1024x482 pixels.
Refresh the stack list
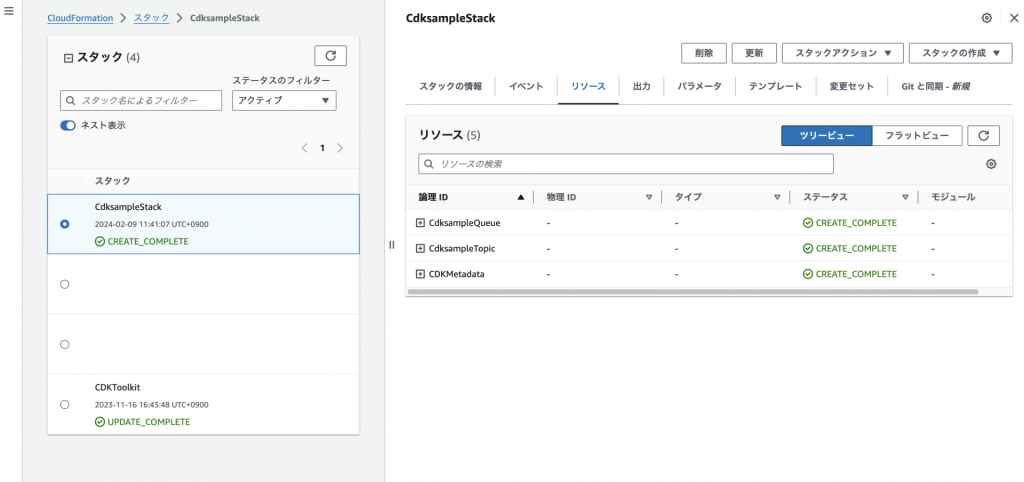point(330,56)
